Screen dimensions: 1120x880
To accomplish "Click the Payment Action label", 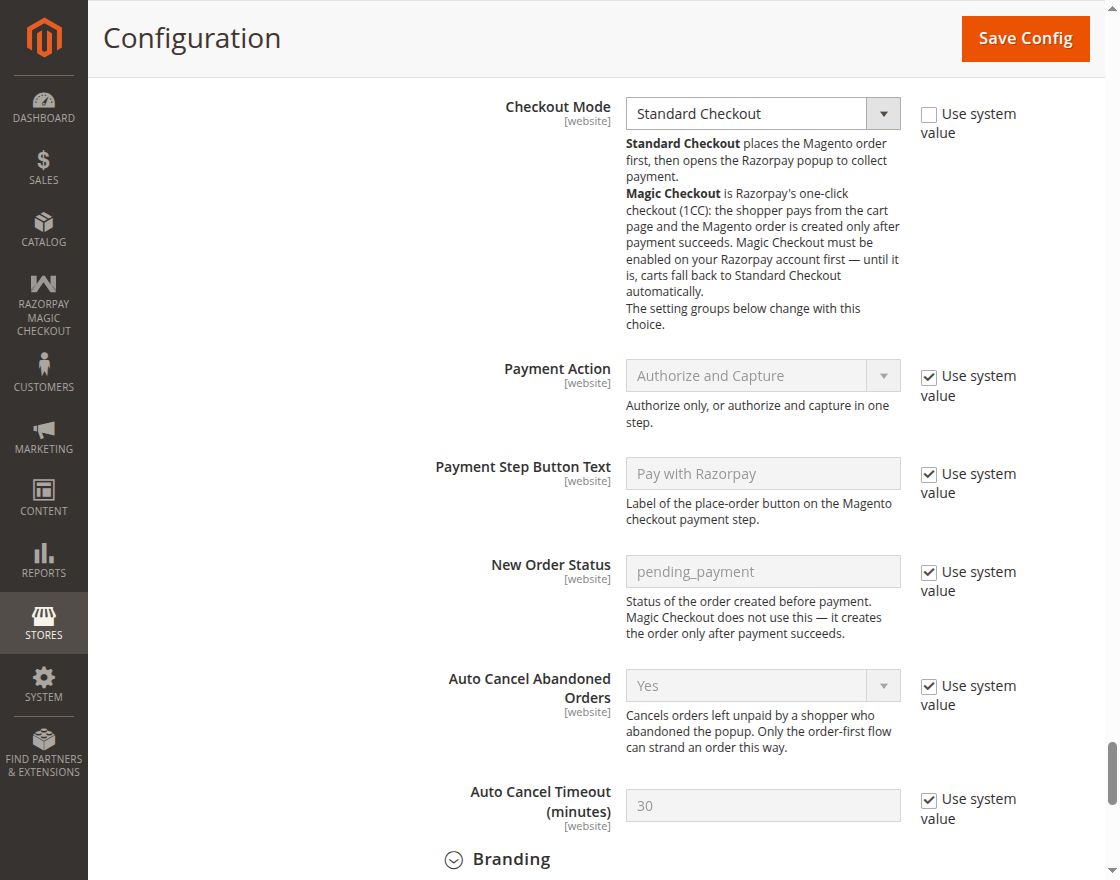I will (557, 369).
